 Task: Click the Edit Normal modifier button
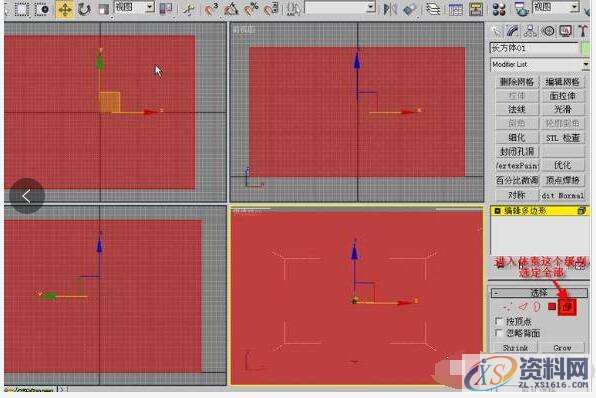click(562, 195)
